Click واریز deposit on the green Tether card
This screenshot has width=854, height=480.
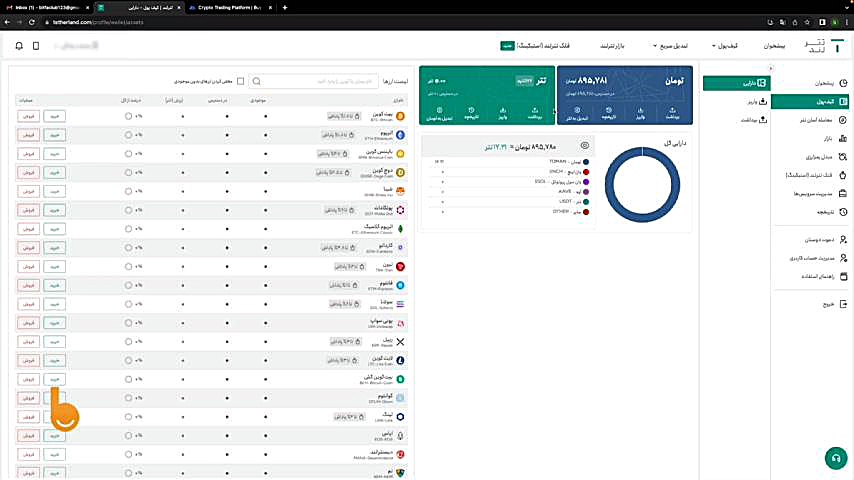(503, 113)
